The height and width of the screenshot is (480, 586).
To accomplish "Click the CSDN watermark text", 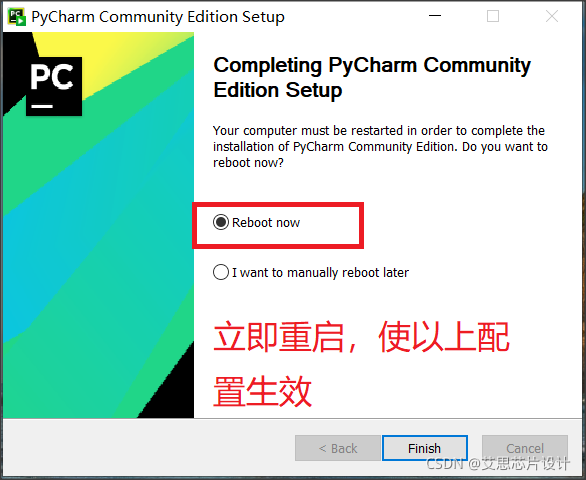I will pos(498,464).
